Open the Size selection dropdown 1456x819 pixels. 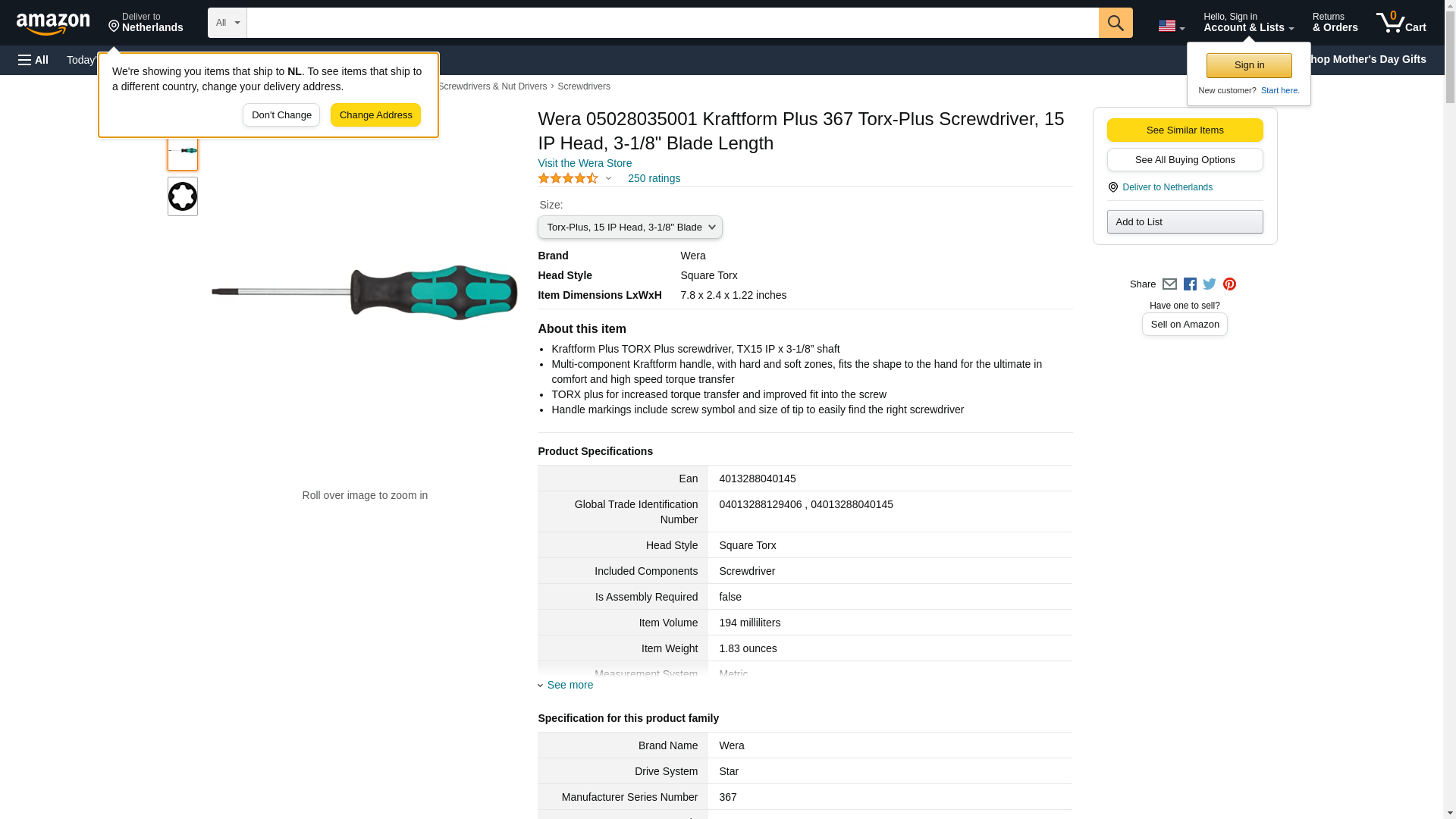(629, 227)
